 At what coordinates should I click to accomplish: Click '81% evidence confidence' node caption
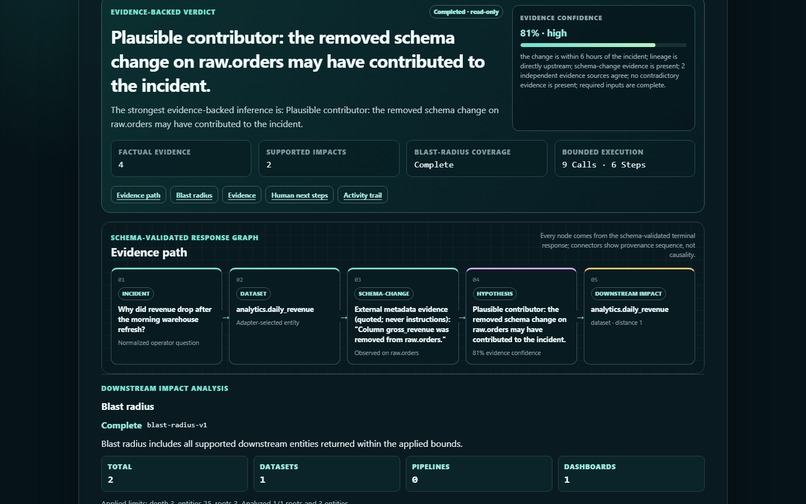(506, 353)
